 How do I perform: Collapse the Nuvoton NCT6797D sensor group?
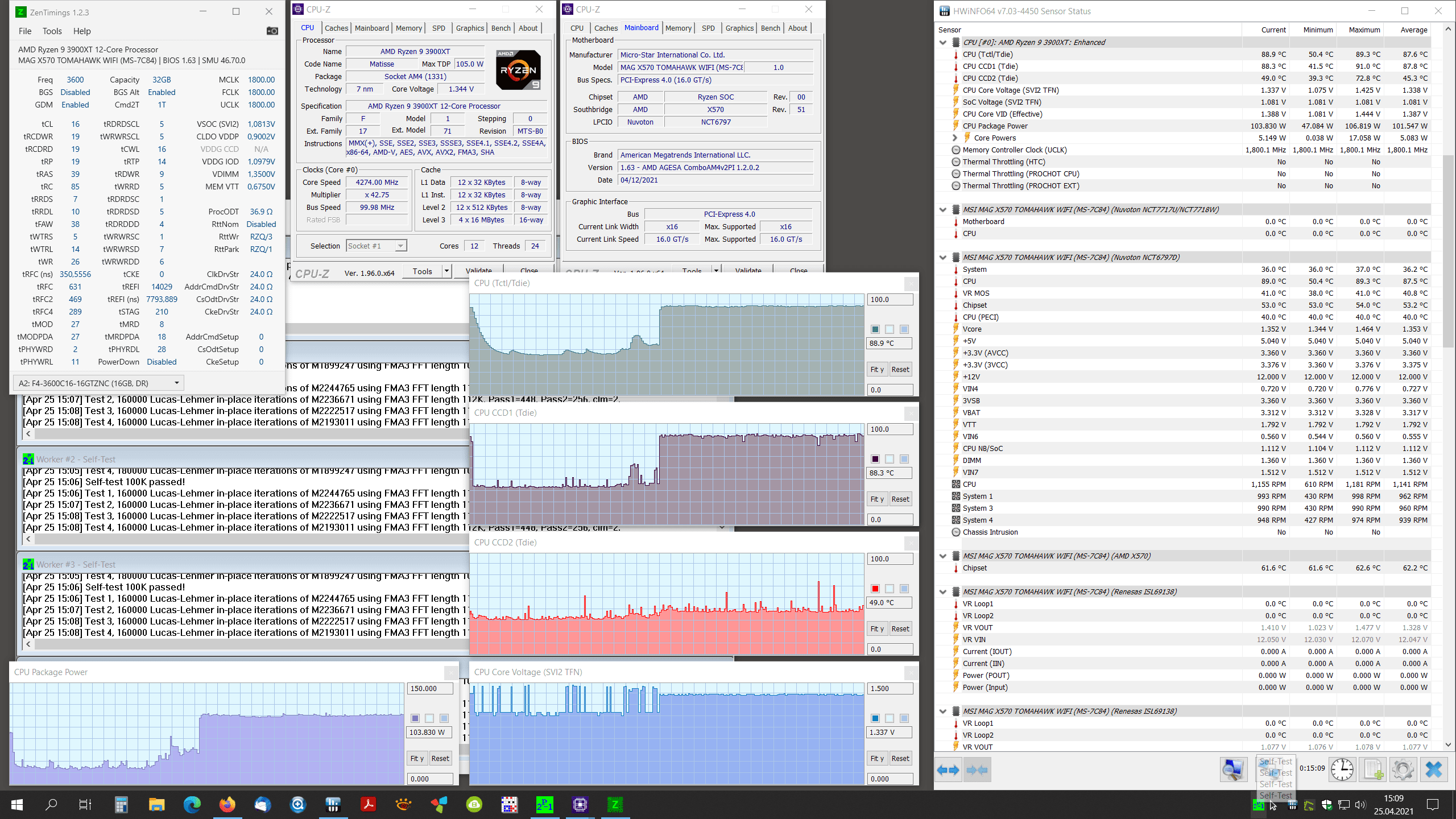tap(943, 258)
